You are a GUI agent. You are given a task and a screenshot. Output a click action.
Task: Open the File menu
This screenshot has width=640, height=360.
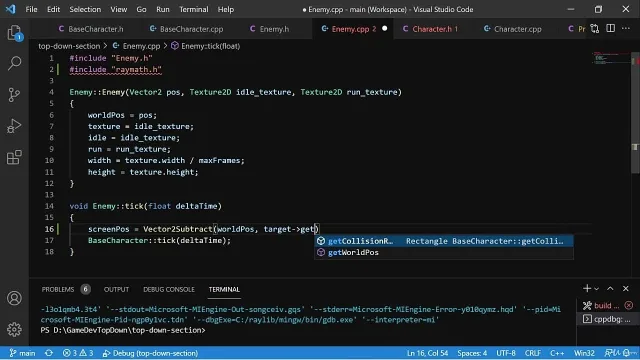pos(31,9)
